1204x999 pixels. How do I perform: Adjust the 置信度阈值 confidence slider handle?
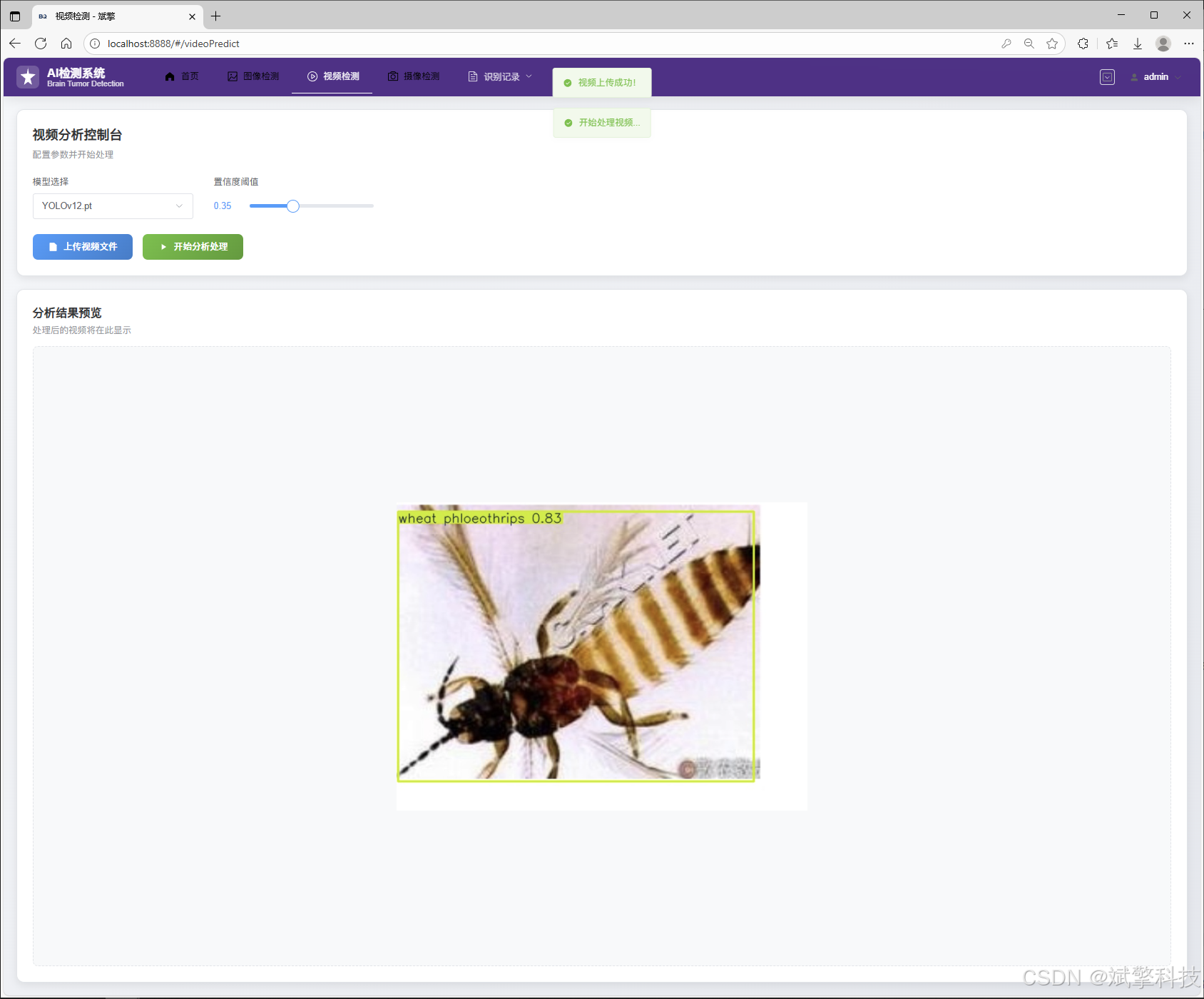[x=292, y=206]
